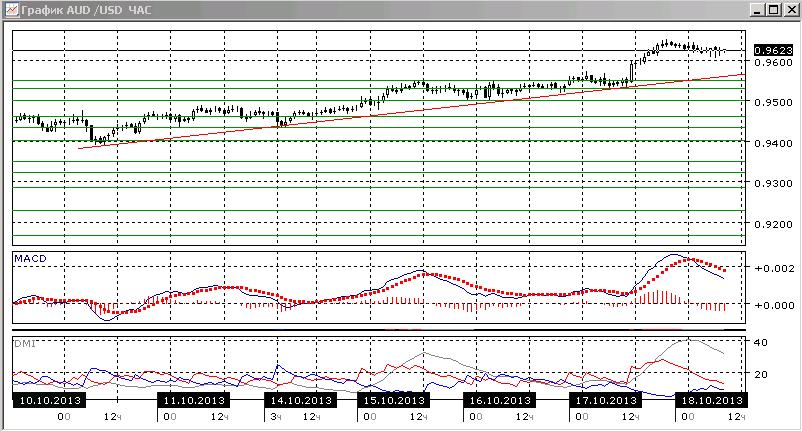Maximize the AUD/USD chart window

click(x=774, y=10)
